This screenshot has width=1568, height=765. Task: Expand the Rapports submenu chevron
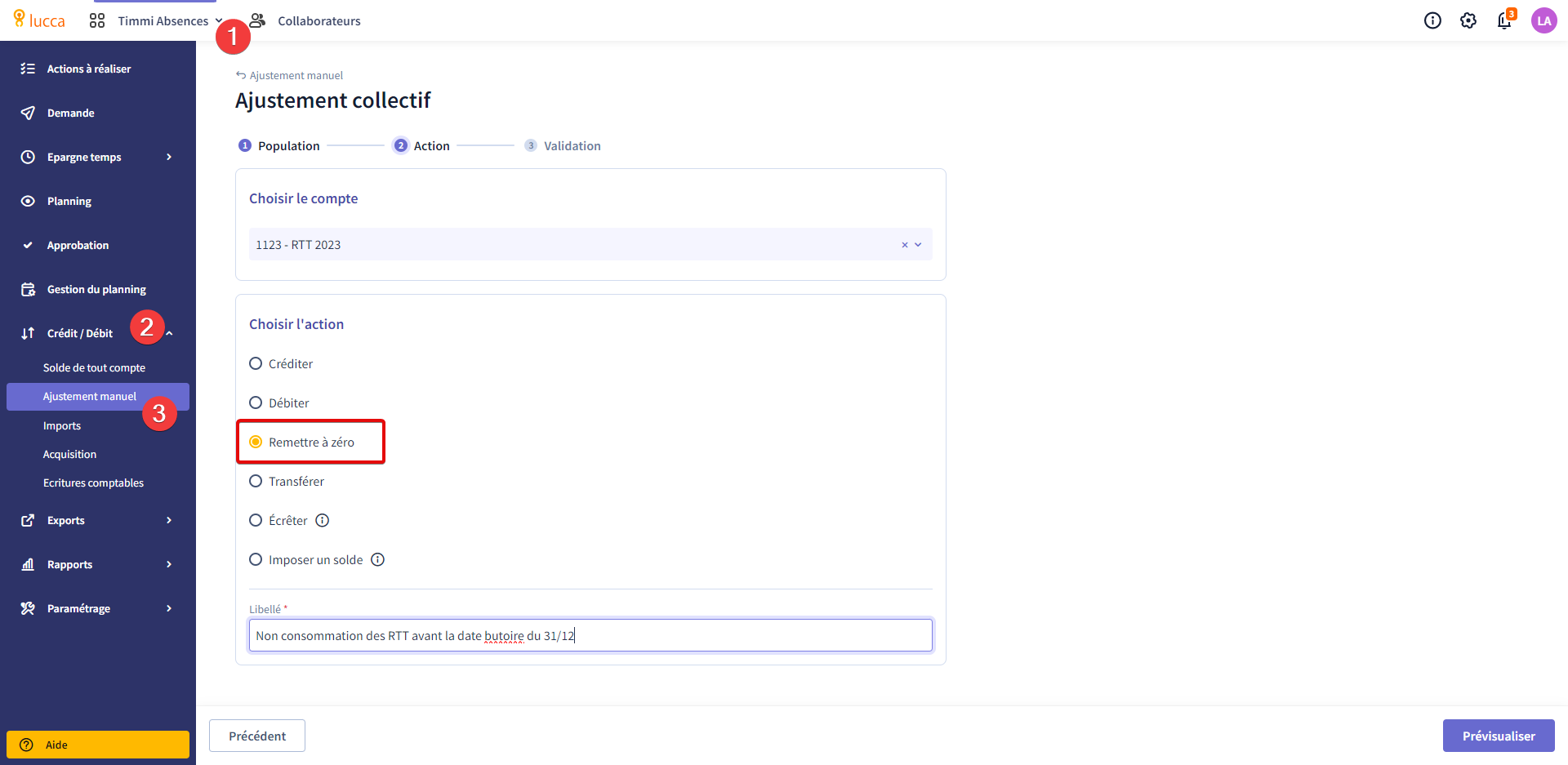[169, 564]
